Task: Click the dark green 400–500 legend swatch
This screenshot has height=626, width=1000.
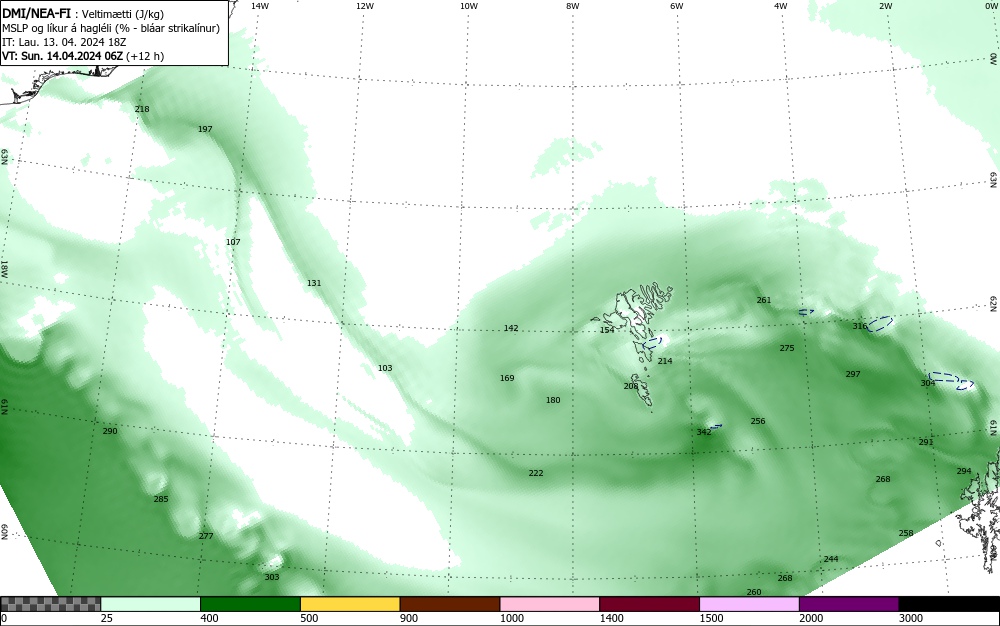Action: (x=250, y=604)
